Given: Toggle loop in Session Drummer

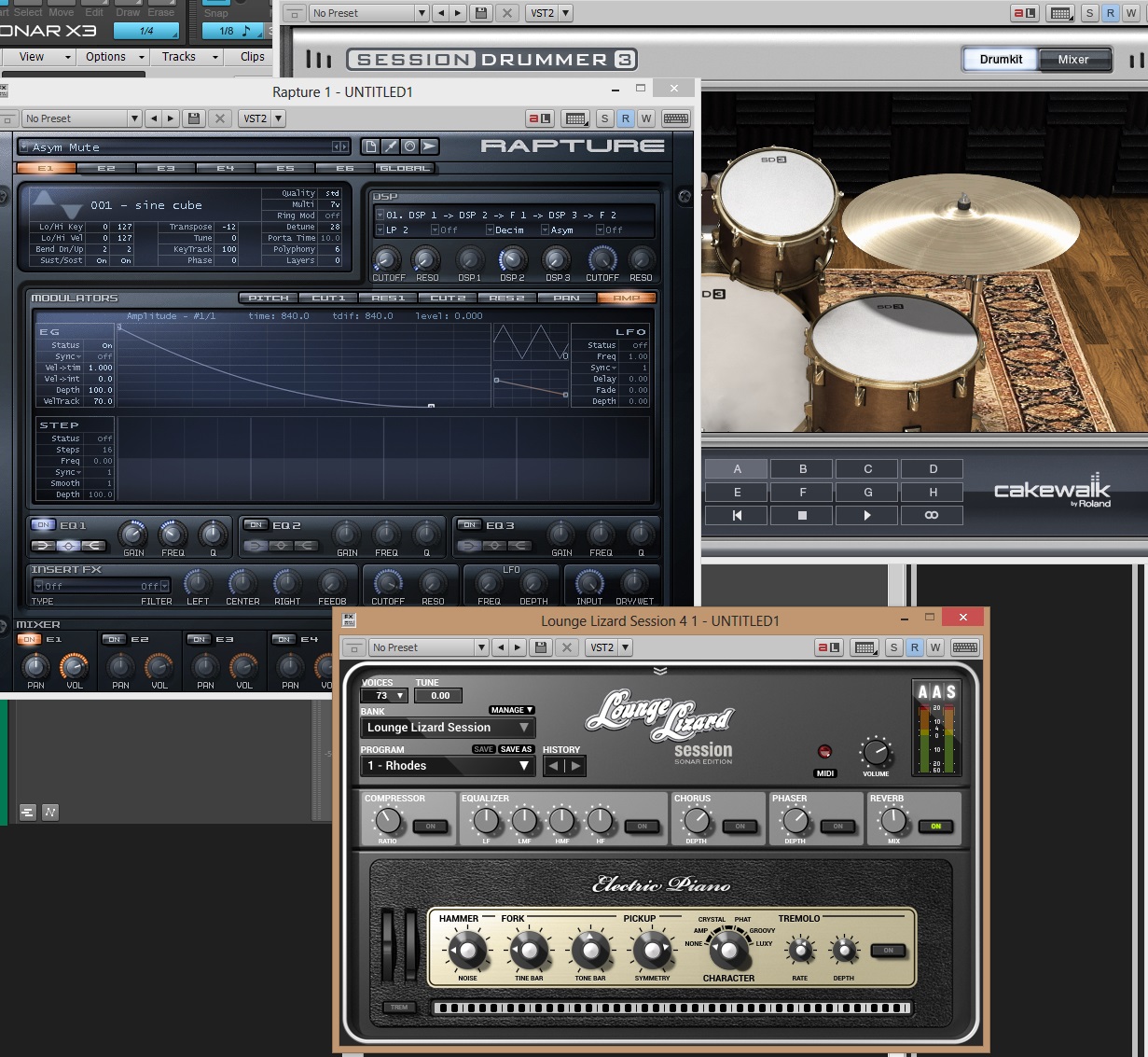Looking at the screenshot, I should click(933, 515).
